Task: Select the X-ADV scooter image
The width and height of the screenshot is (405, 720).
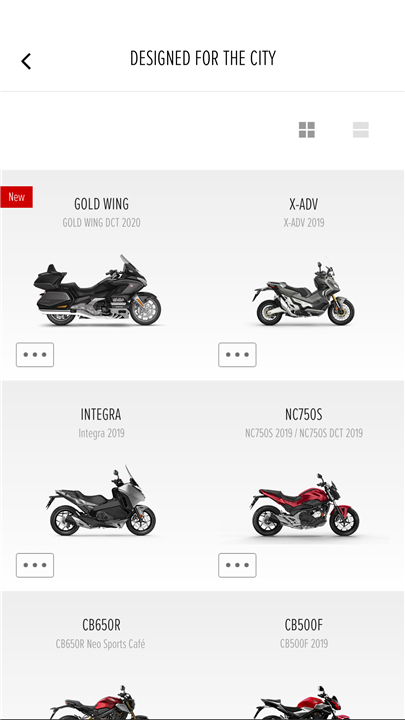Action: click(x=304, y=293)
